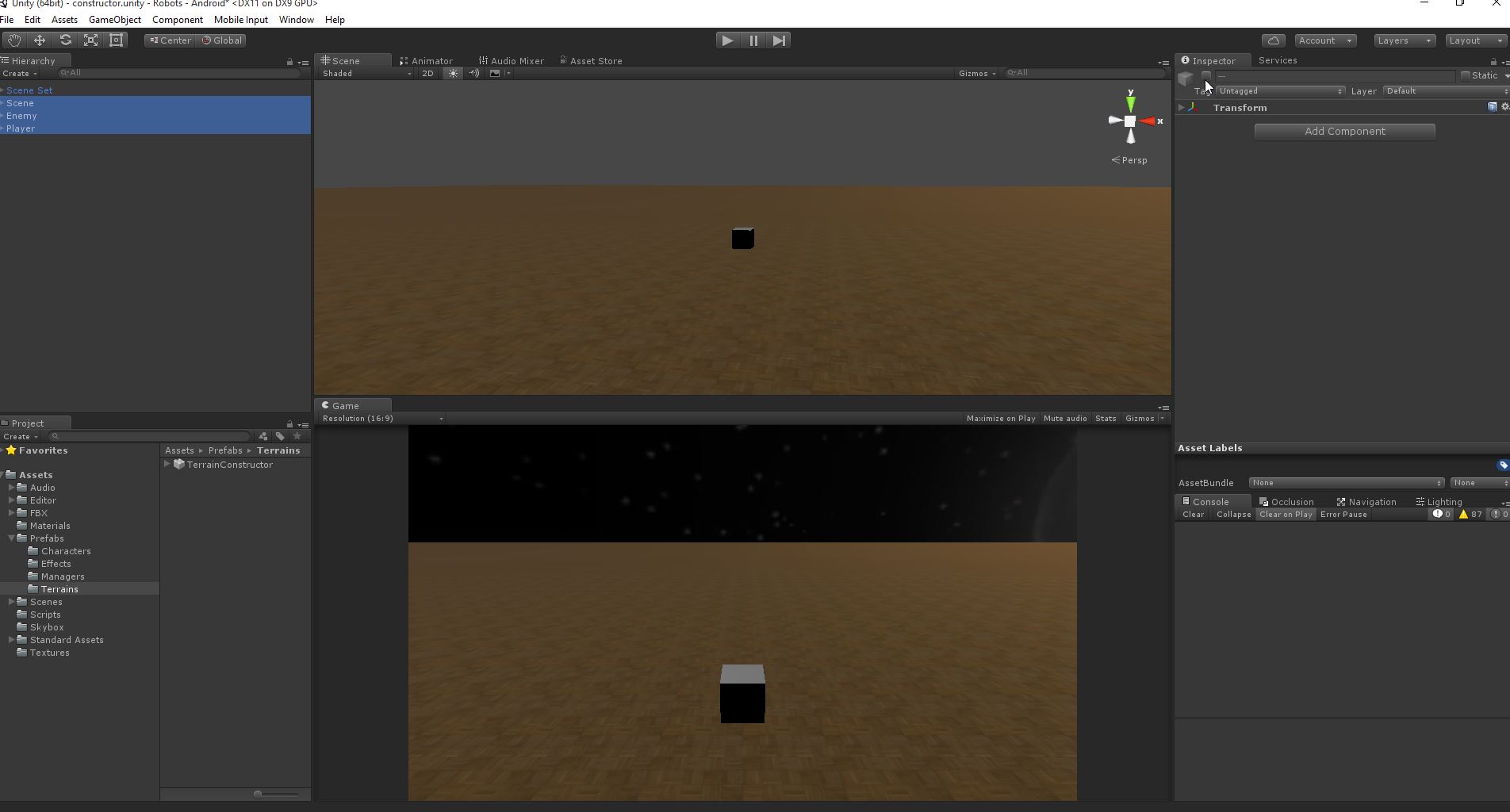Viewport: 1510px width, 812px height.
Task: Click the Add Component button
Action: (x=1343, y=131)
